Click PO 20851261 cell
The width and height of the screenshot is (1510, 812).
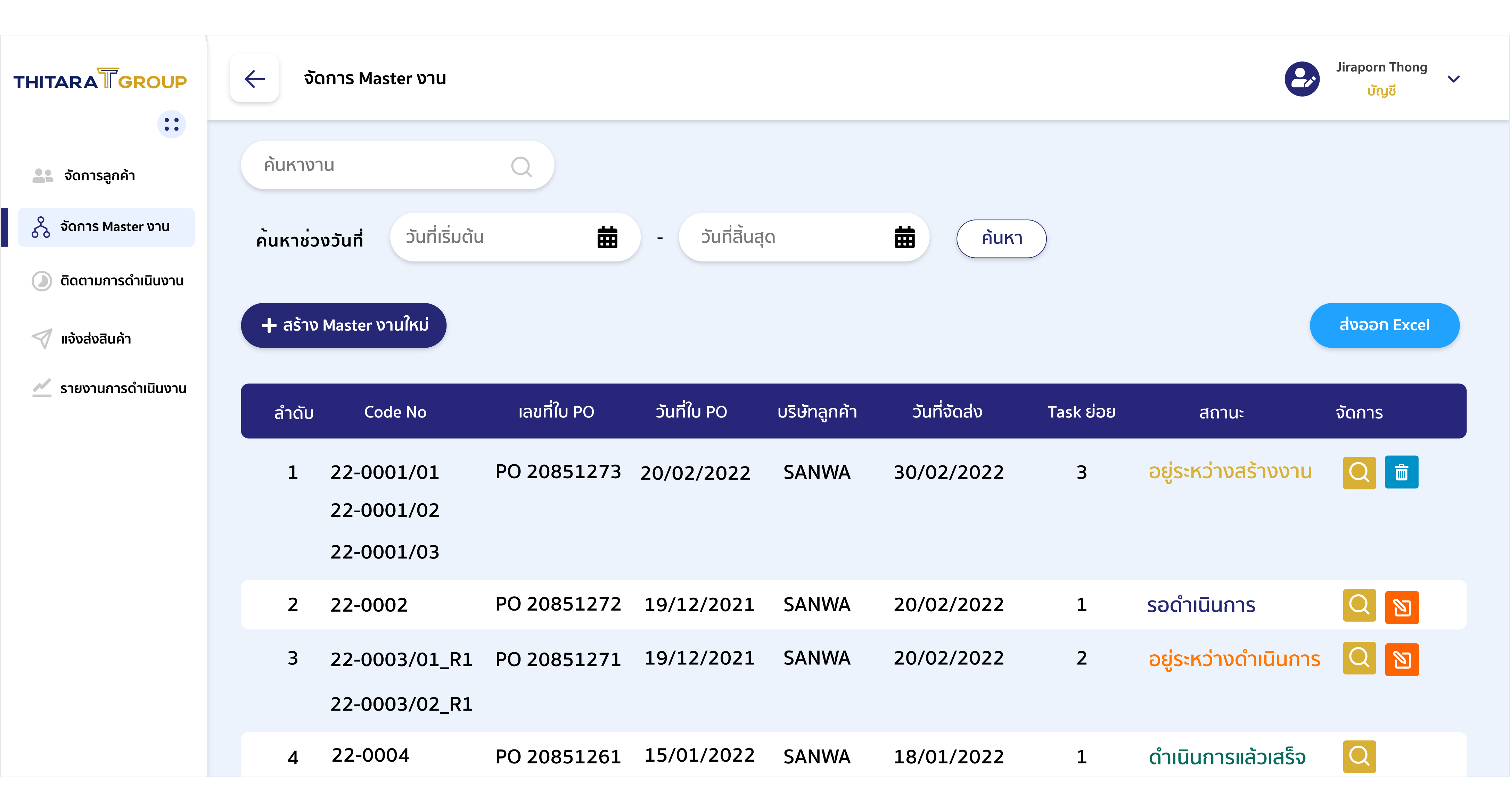coord(557,757)
